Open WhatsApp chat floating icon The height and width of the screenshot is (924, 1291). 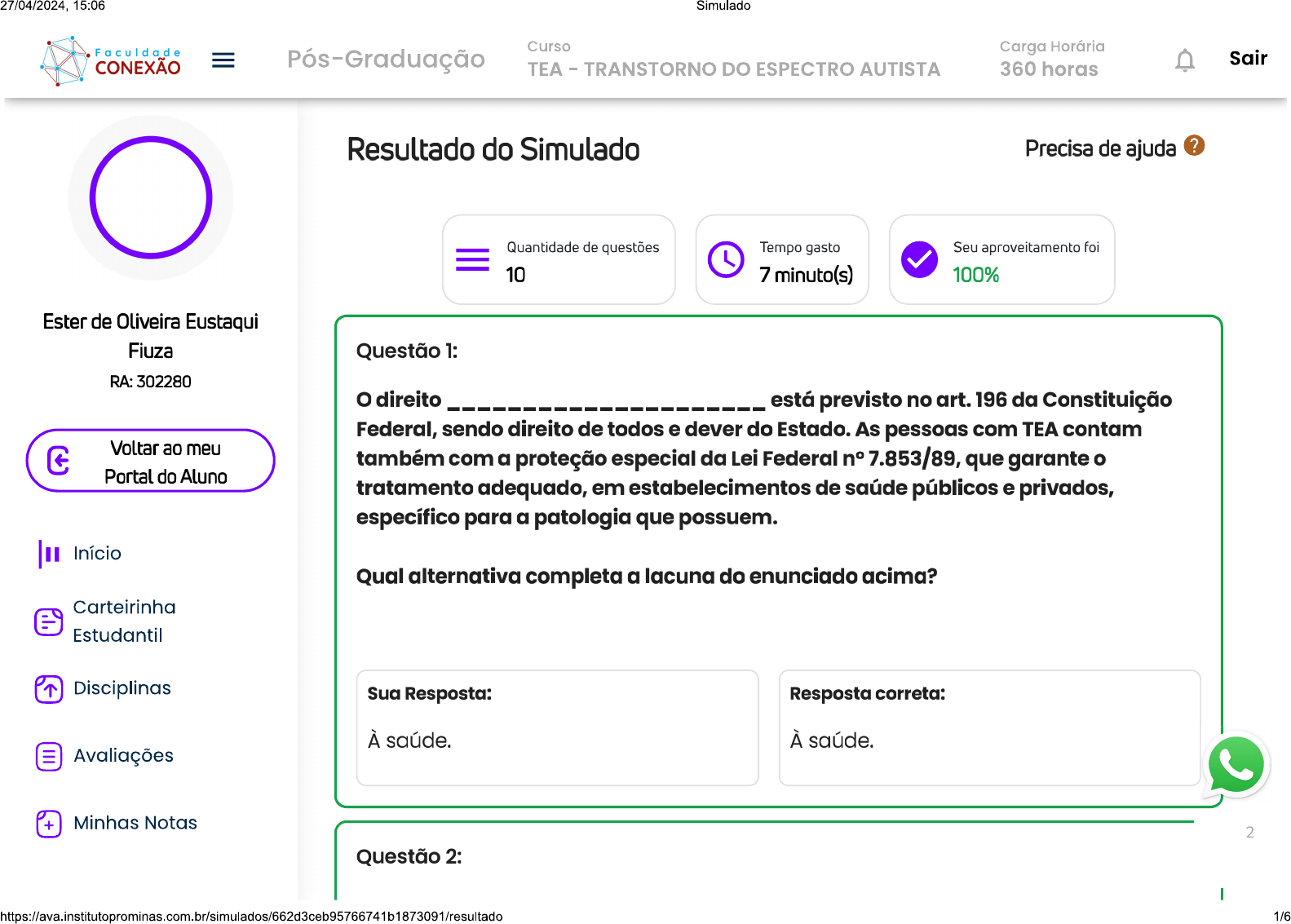pos(1236,765)
